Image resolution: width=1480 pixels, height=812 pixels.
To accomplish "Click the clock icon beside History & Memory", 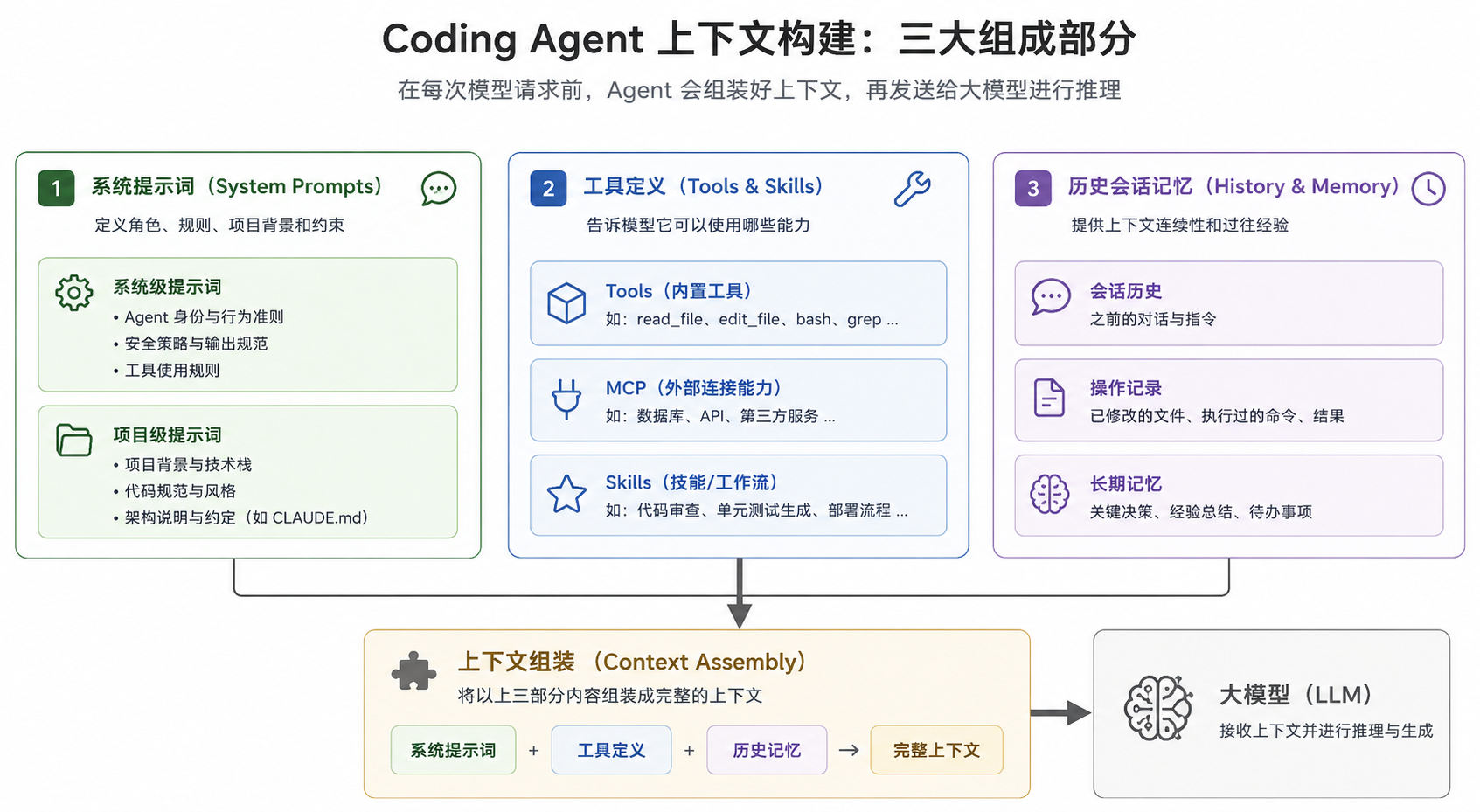I will 1428,189.
